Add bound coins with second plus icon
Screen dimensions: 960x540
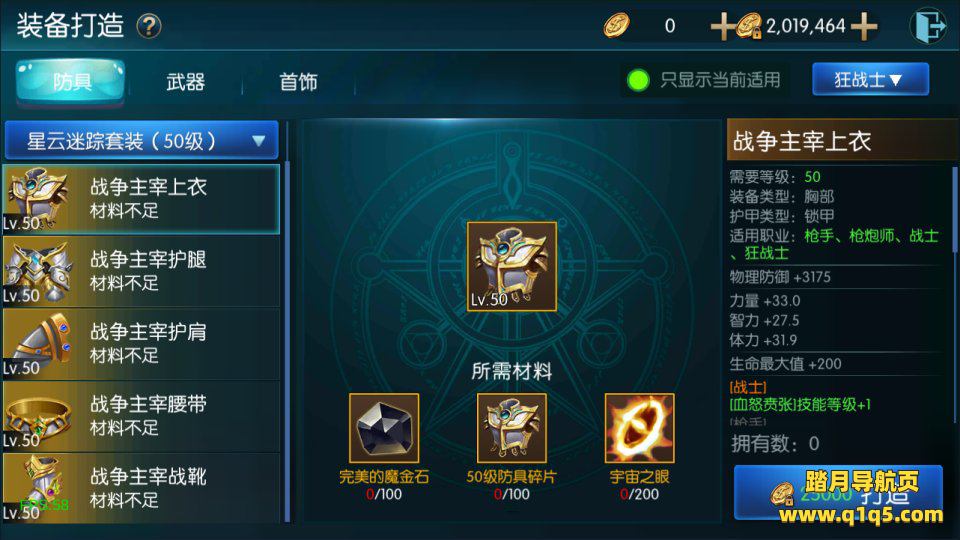coord(864,27)
